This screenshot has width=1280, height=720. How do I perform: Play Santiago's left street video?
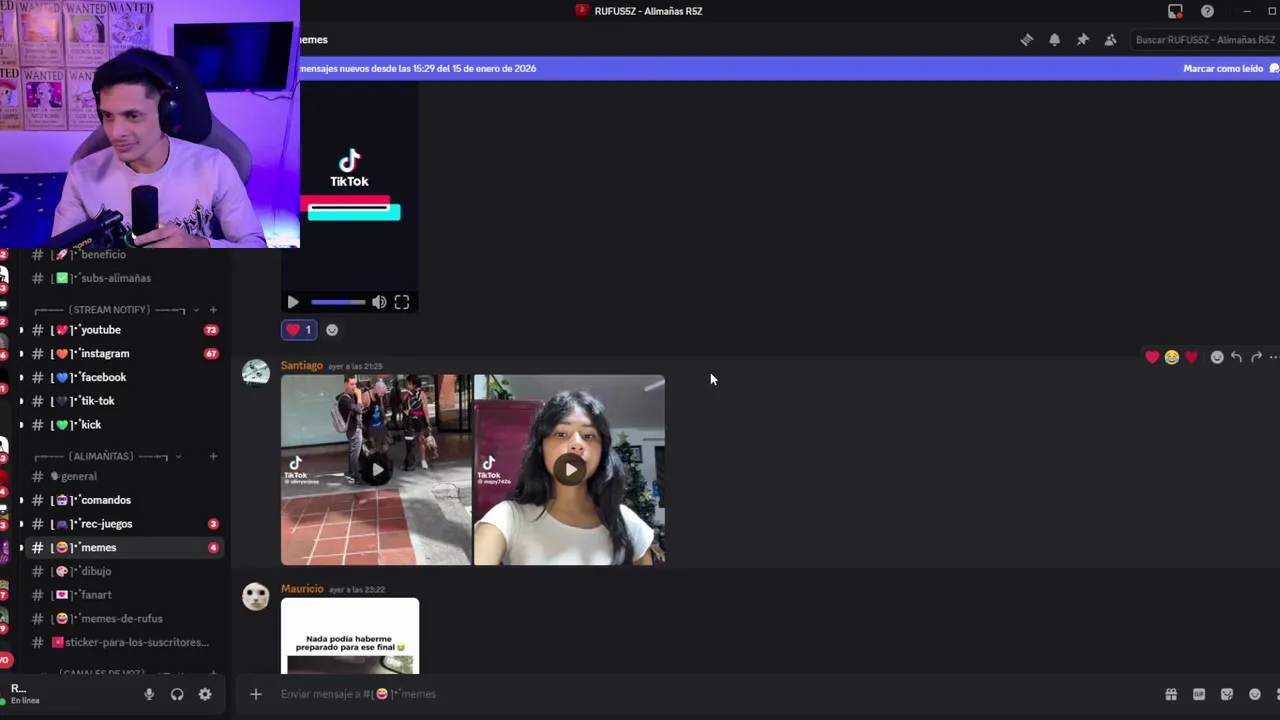(377, 470)
